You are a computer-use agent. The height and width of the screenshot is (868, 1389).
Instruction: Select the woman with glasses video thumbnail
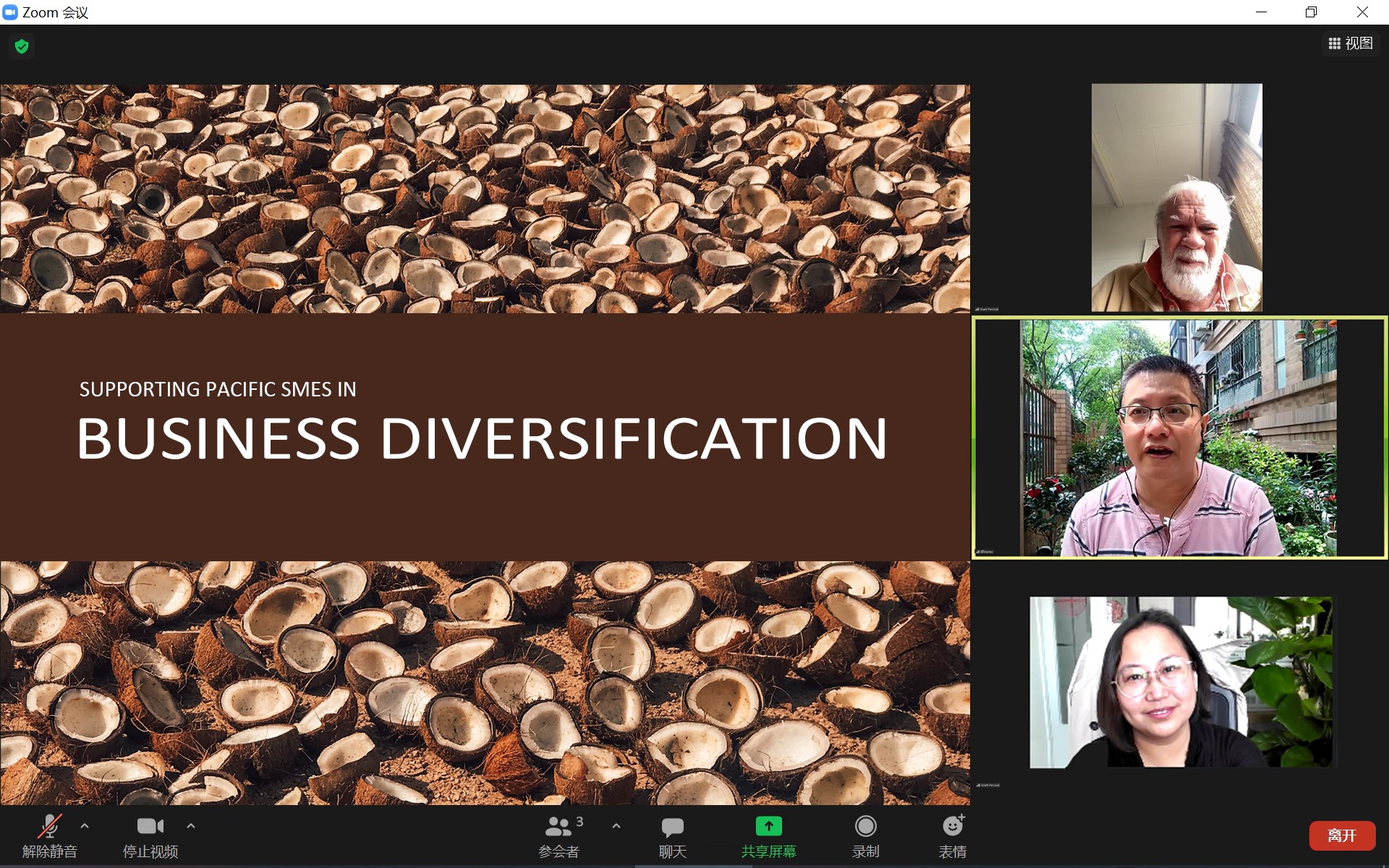[x=1180, y=681]
